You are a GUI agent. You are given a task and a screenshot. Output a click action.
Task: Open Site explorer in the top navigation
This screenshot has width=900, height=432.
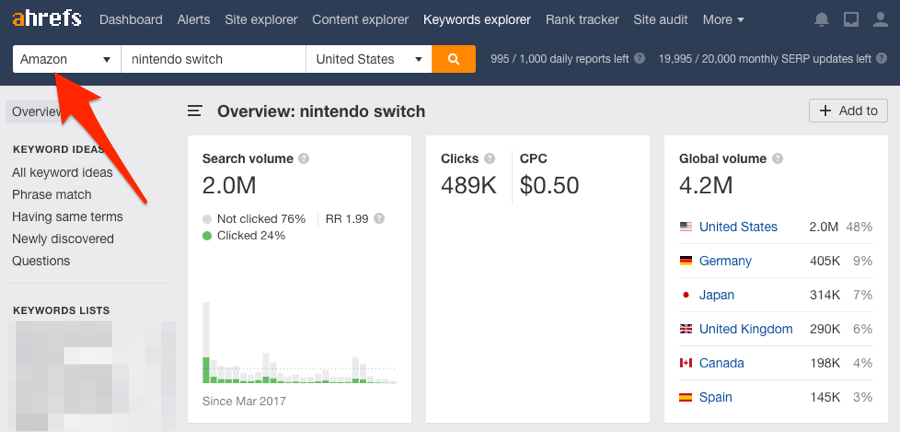(261, 20)
